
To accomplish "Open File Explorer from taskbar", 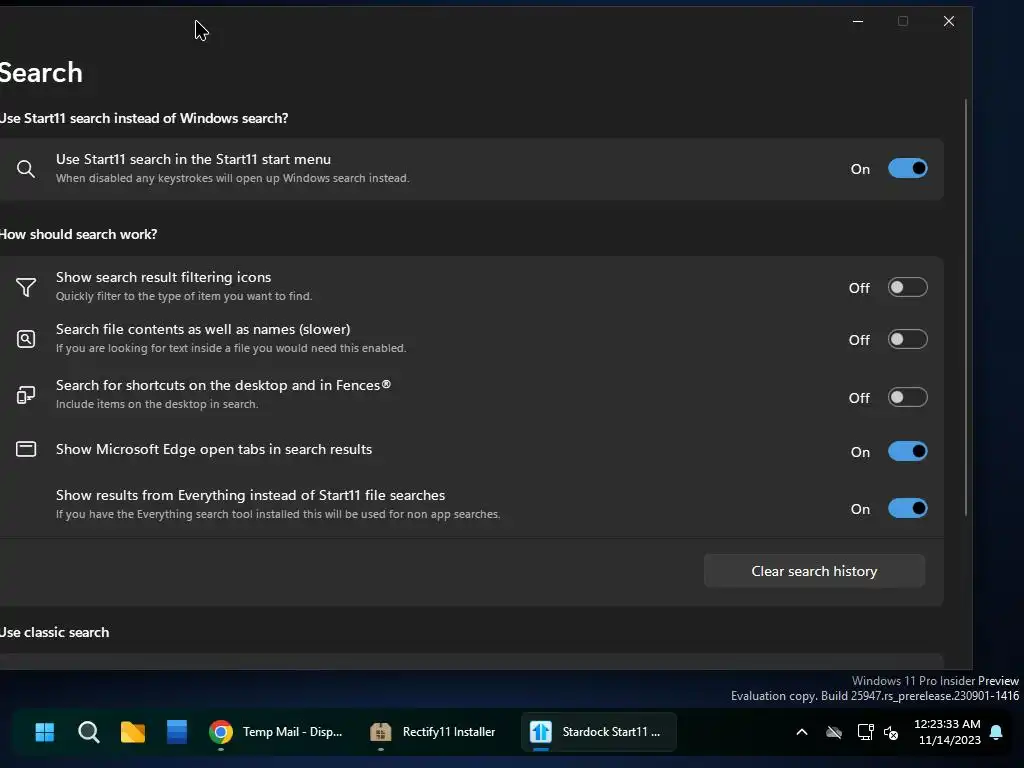I will coord(133,732).
